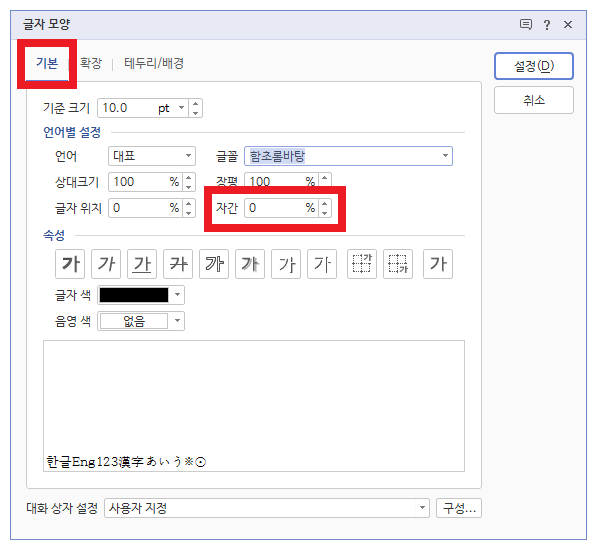Switch to the 확장 tab

pyautogui.click(x=91, y=63)
